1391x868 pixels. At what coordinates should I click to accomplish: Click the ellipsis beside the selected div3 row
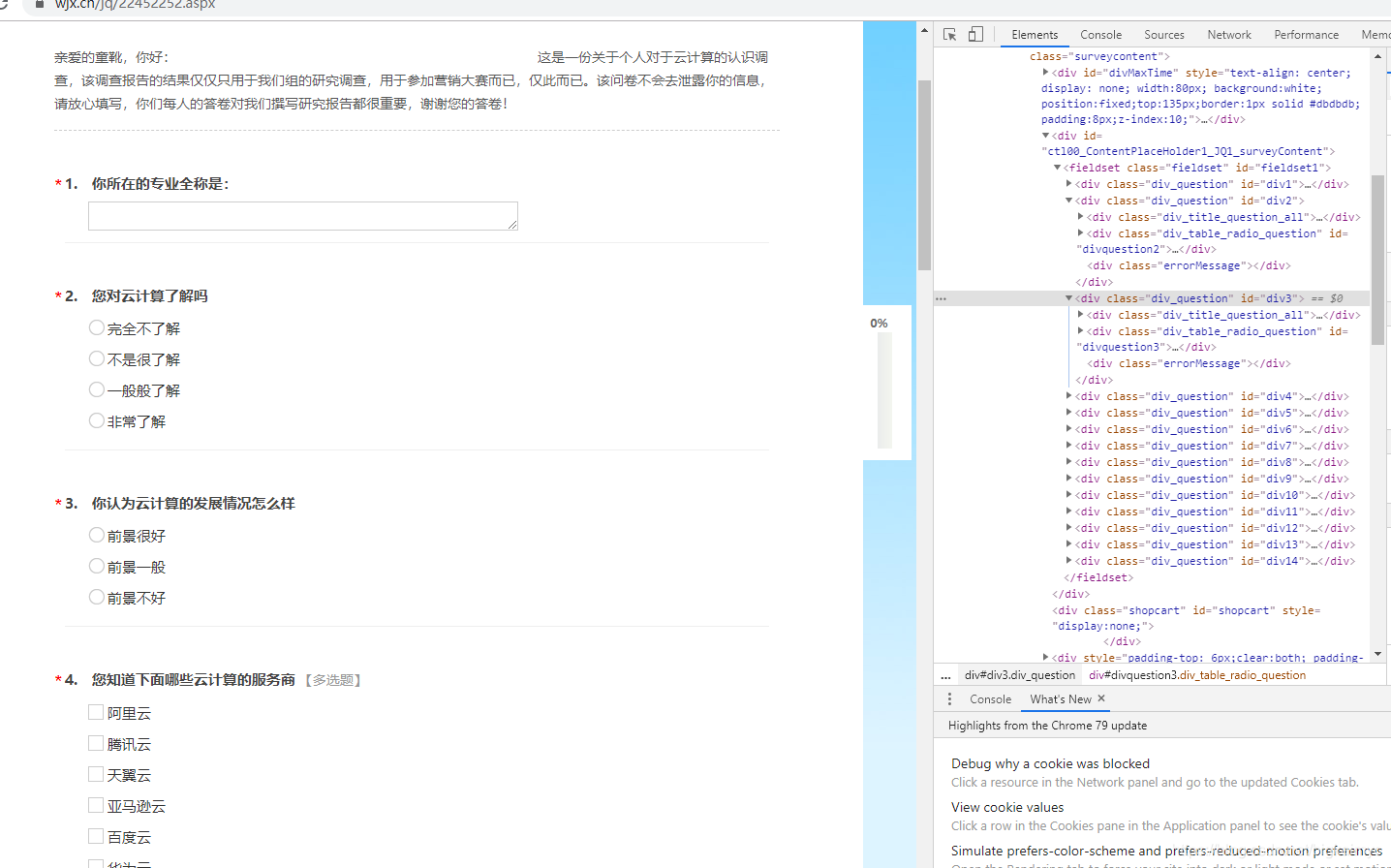[x=941, y=298]
